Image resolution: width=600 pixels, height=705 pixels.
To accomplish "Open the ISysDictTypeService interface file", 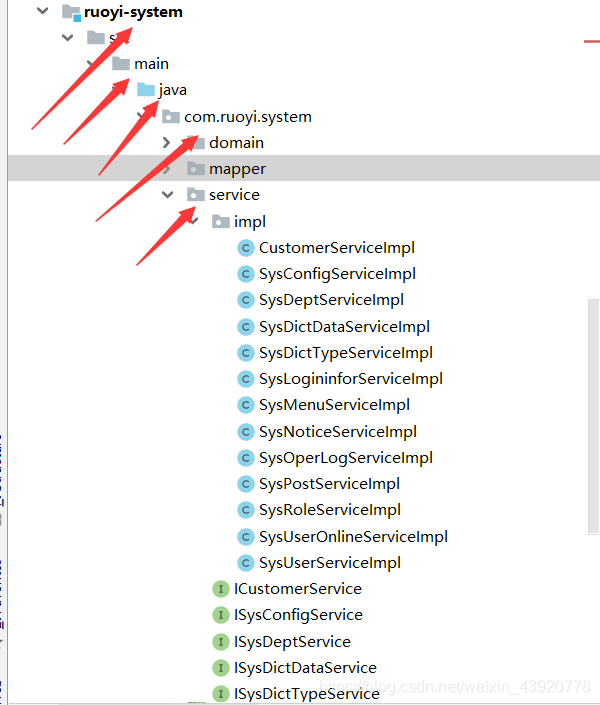I will pos(307,695).
